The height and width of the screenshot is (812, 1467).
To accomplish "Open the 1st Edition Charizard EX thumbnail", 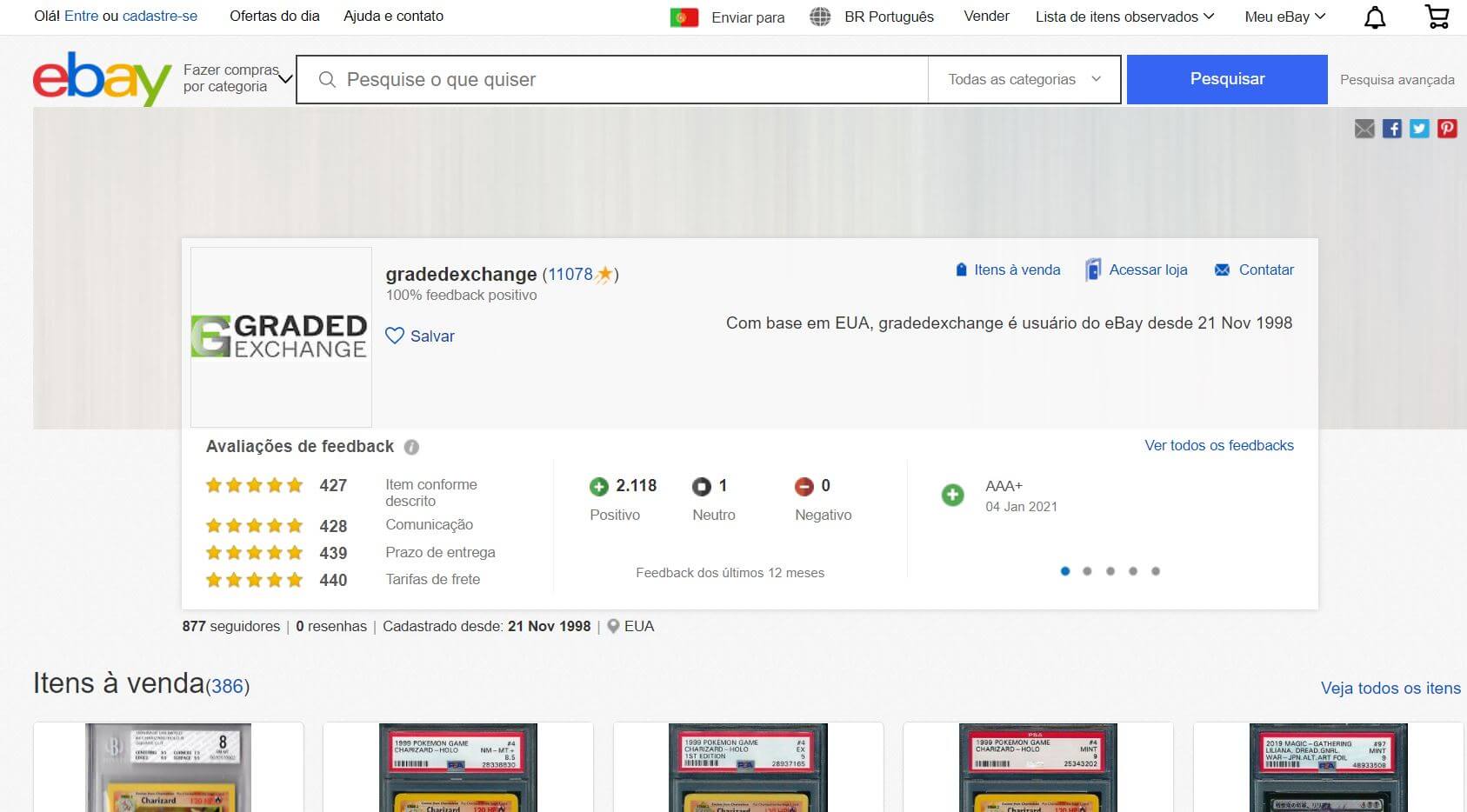I will tap(748, 768).
